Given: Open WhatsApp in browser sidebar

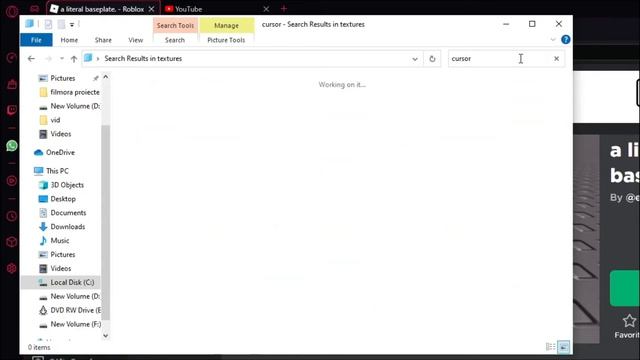Looking at the screenshot, I should click(12, 146).
